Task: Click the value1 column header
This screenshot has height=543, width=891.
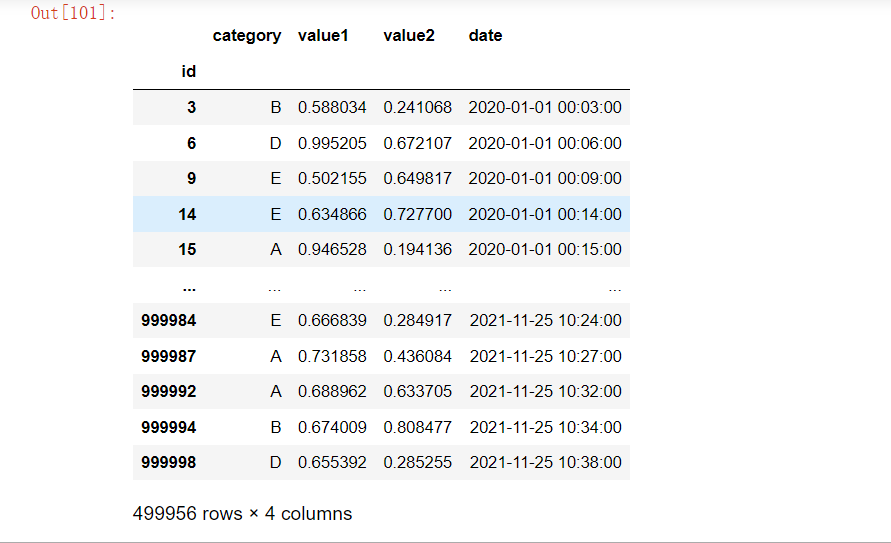Action: [x=323, y=36]
